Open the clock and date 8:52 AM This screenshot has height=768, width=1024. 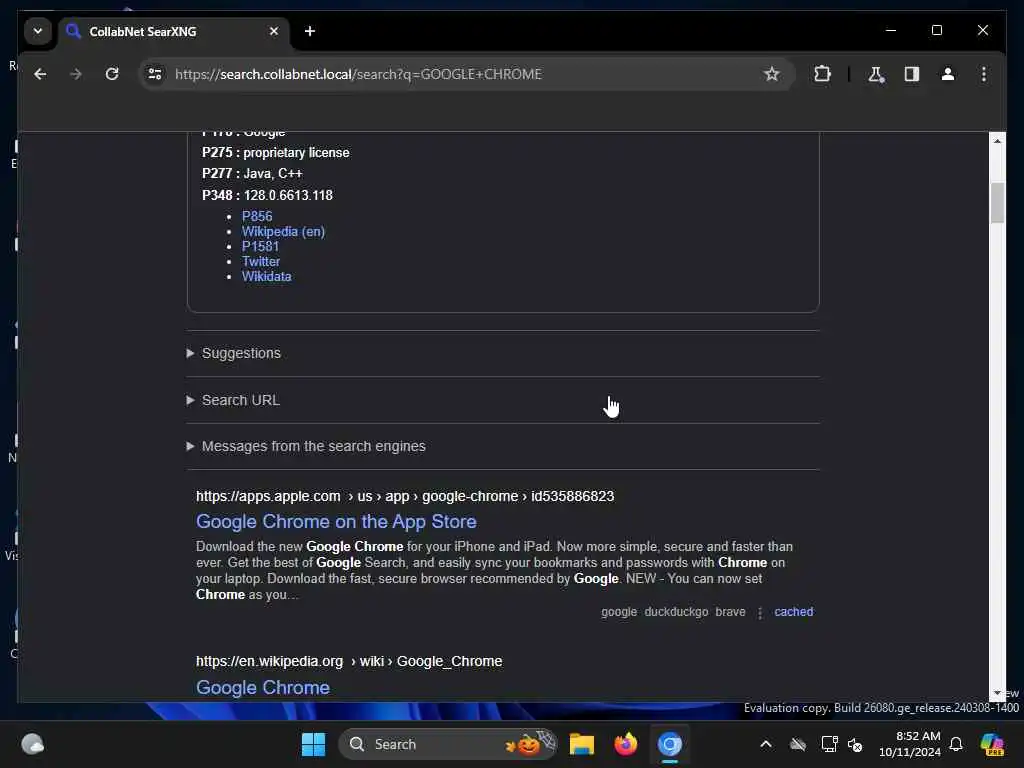point(909,744)
